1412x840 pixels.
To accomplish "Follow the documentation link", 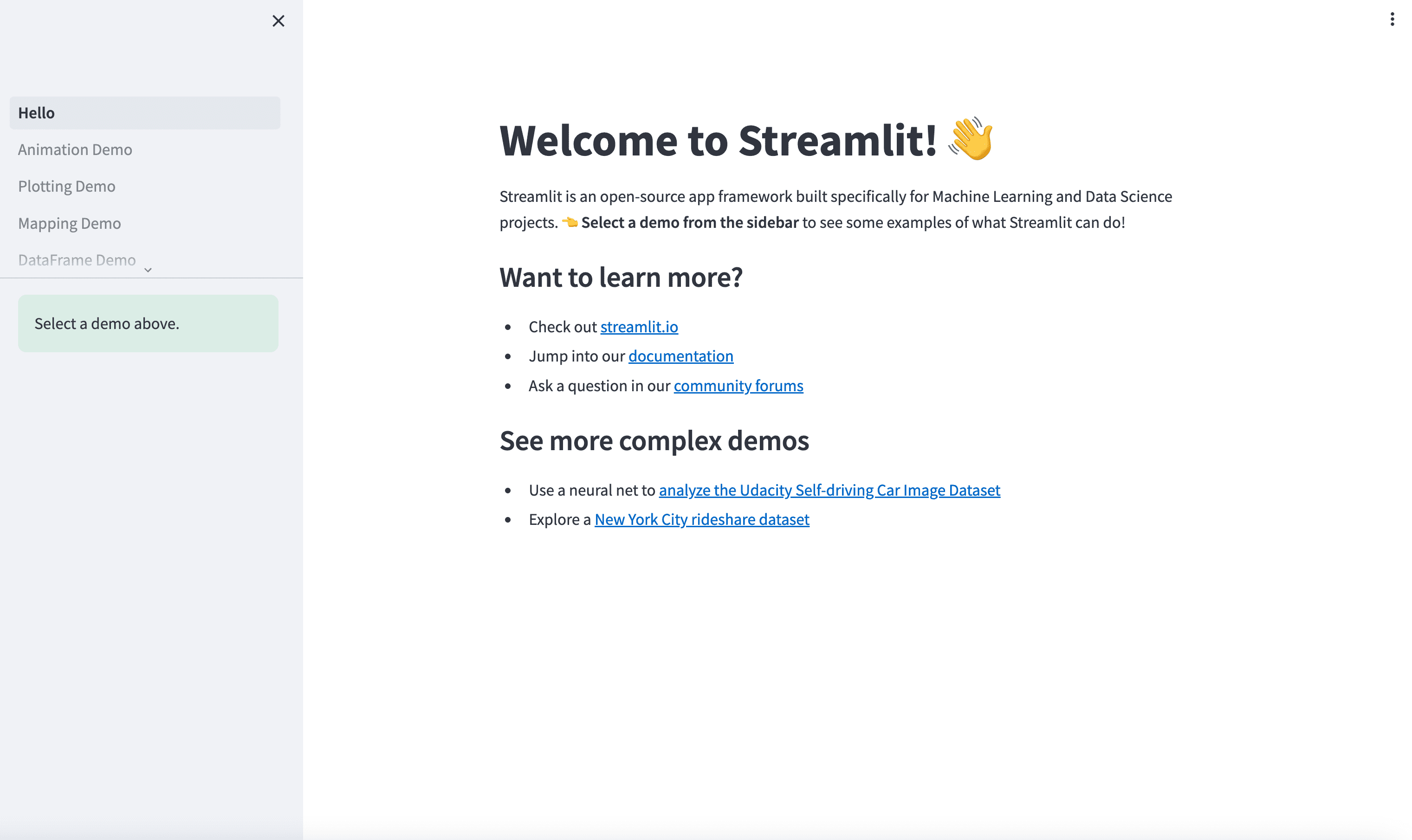I will click(x=680, y=356).
